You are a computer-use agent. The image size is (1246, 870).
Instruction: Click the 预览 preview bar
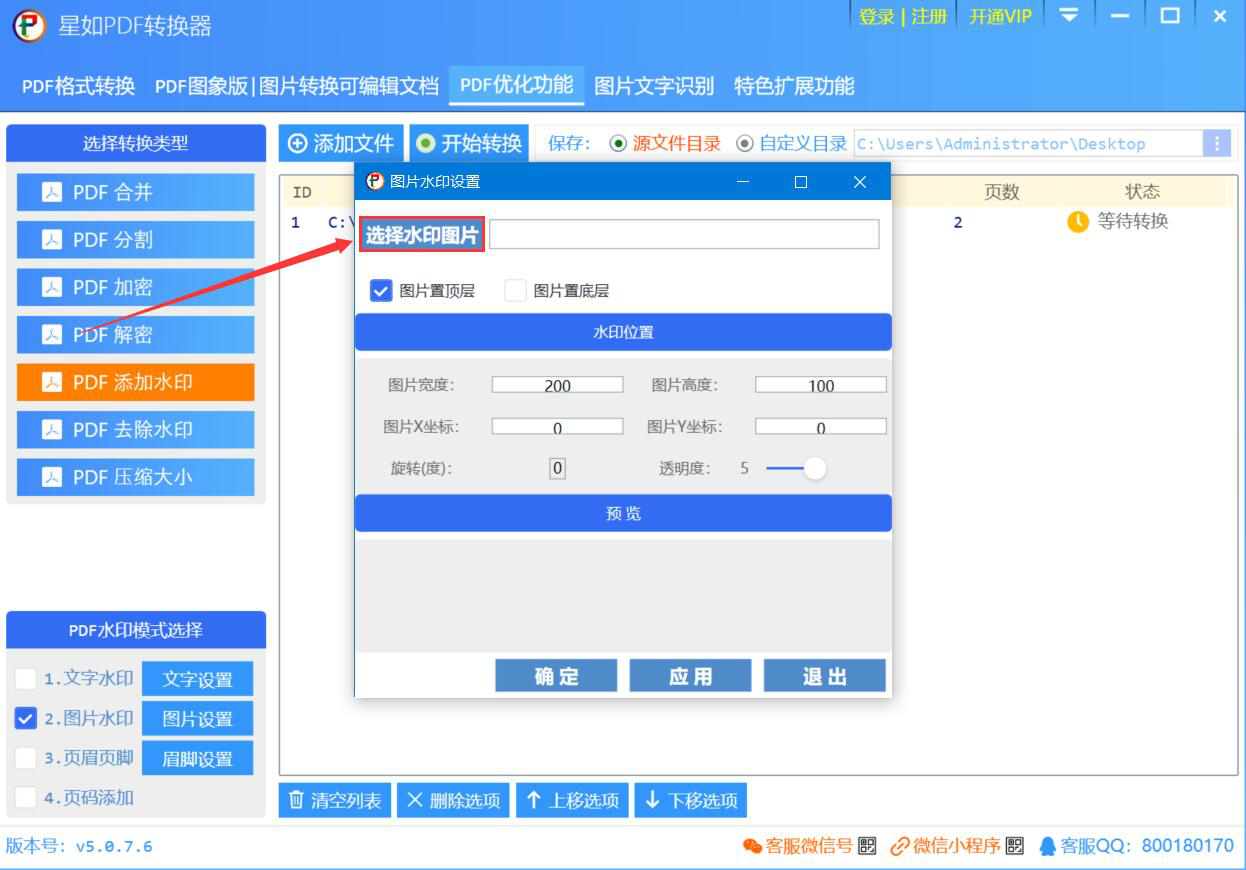click(x=623, y=513)
